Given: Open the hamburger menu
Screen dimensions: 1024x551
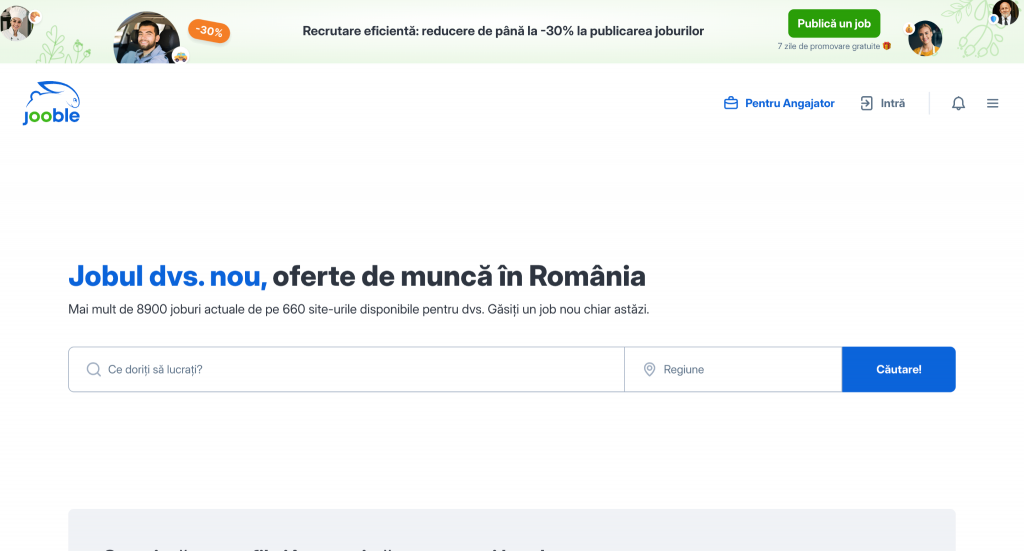Looking at the screenshot, I should 992,103.
